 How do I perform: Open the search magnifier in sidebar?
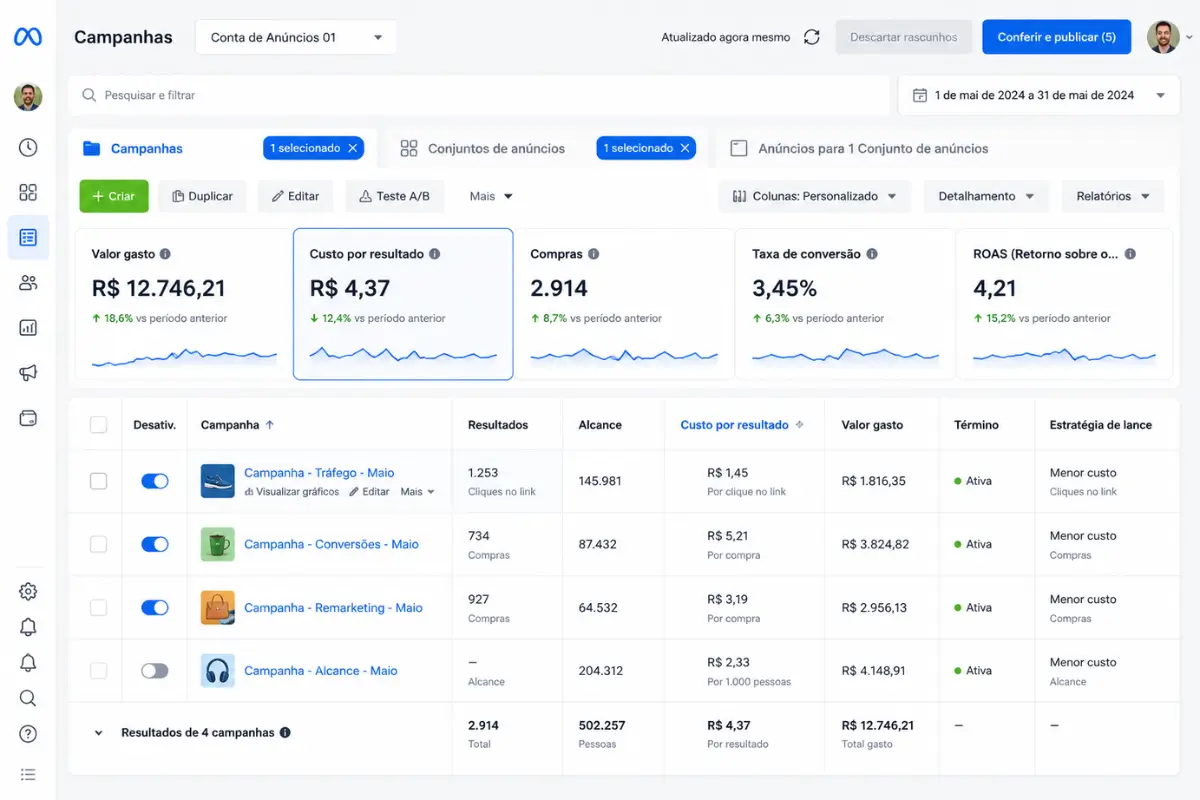[x=28, y=698]
